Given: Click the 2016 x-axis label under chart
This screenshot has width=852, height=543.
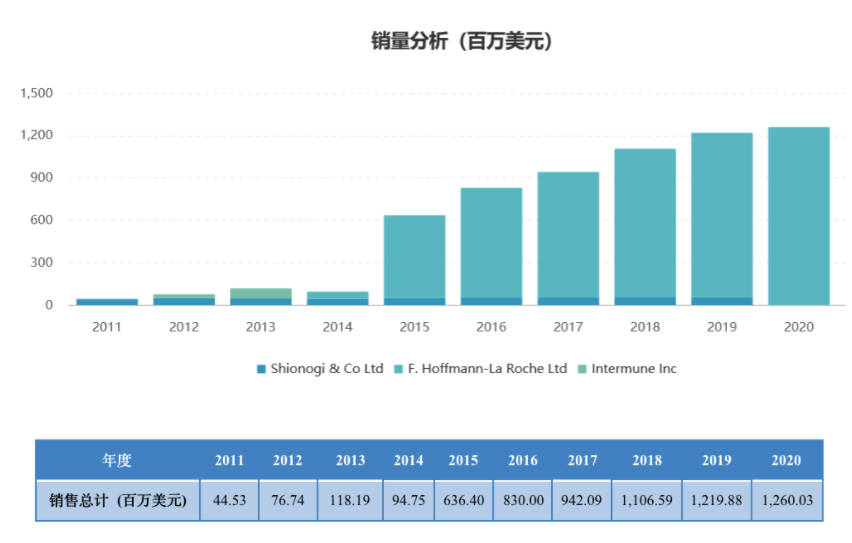Looking at the screenshot, I should (491, 327).
